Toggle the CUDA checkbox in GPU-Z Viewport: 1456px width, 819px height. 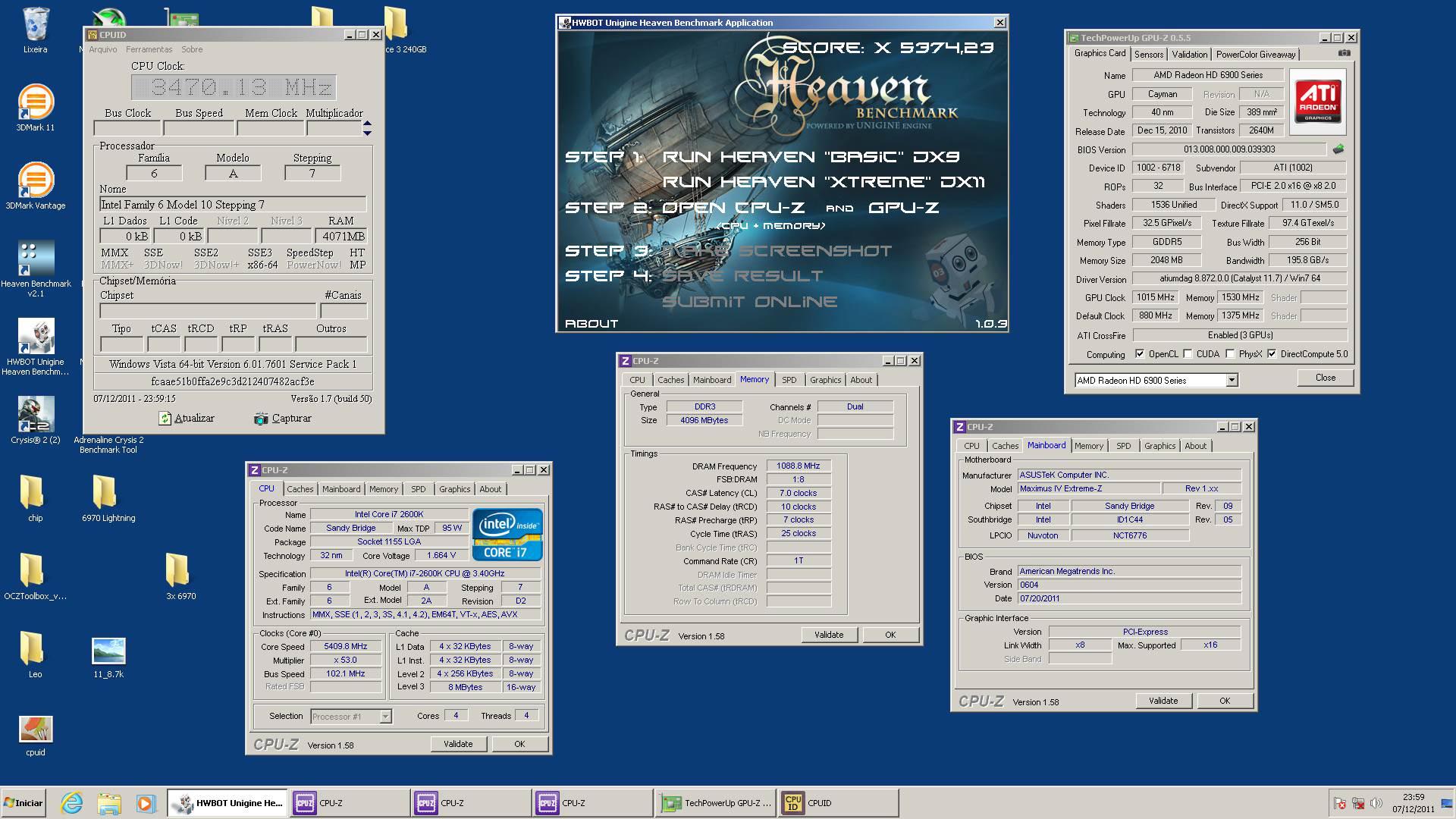[x=1188, y=354]
